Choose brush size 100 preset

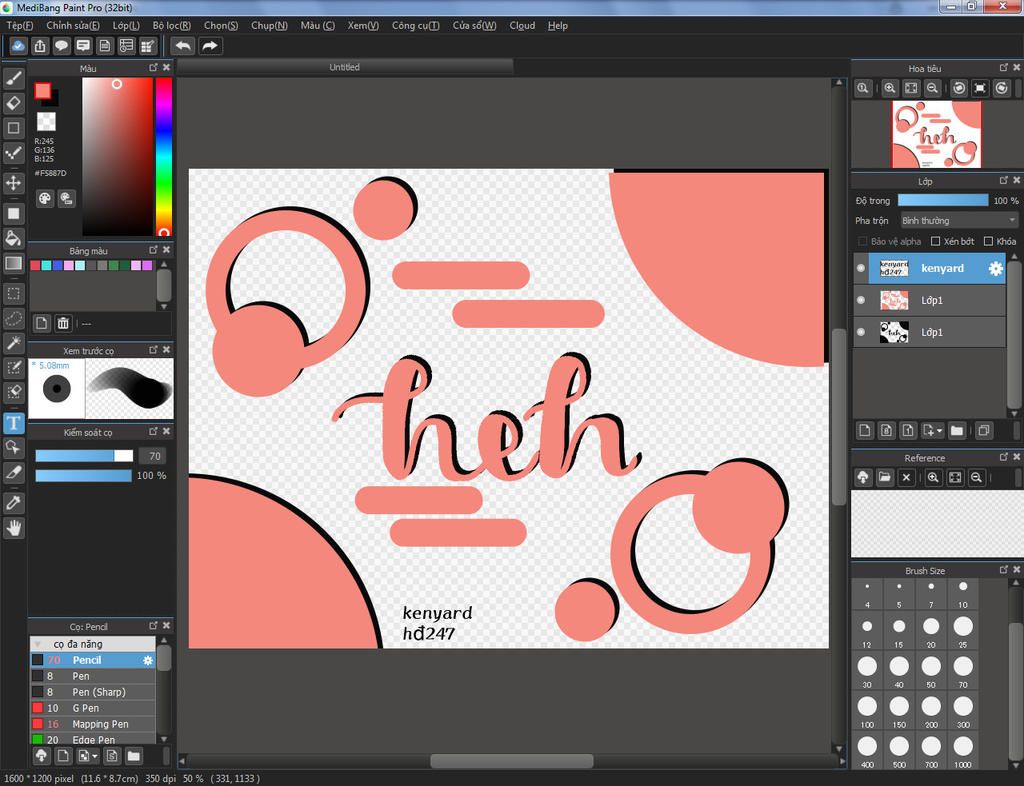(867, 710)
